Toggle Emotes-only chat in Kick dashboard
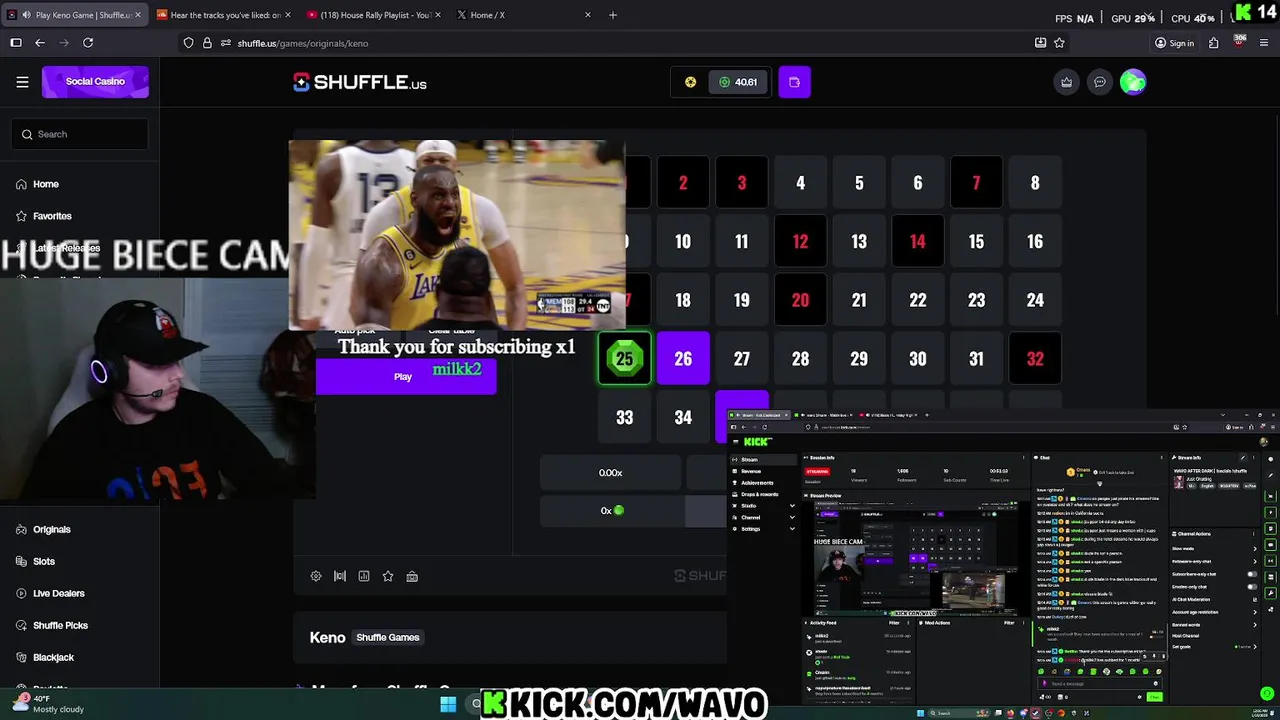 (1252, 587)
